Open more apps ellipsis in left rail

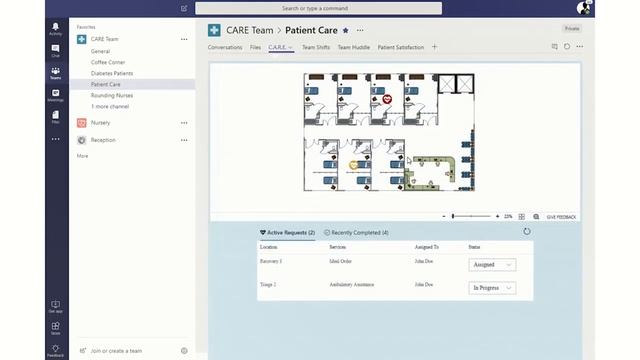56,139
